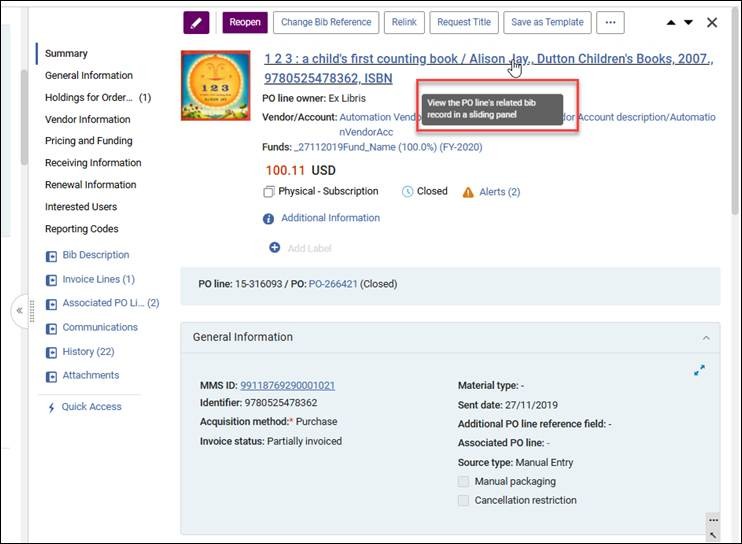Open Quick Access lightning shortcut
The height and width of the screenshot is (544, 742).
tap(51, 407)
